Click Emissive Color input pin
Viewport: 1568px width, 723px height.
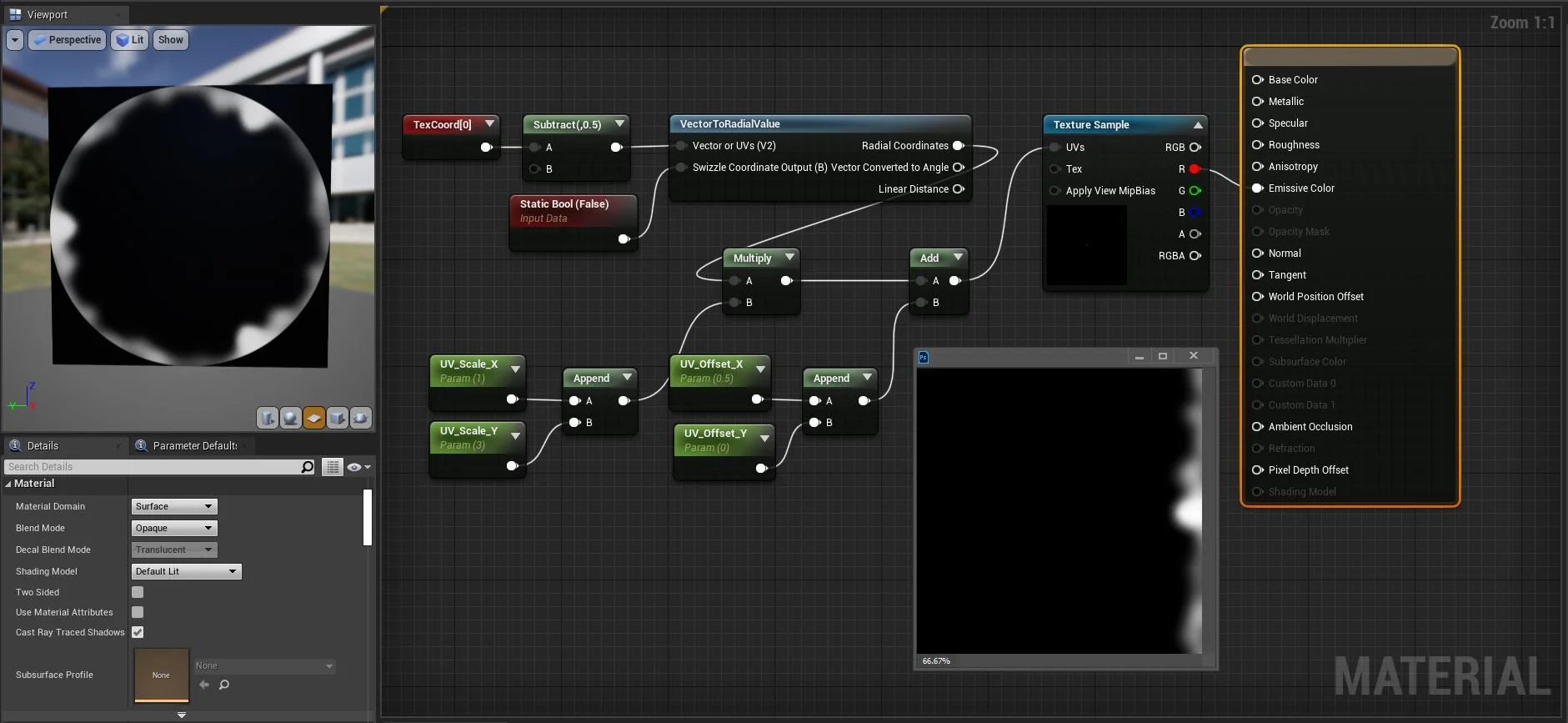(x=1257, y=188)
